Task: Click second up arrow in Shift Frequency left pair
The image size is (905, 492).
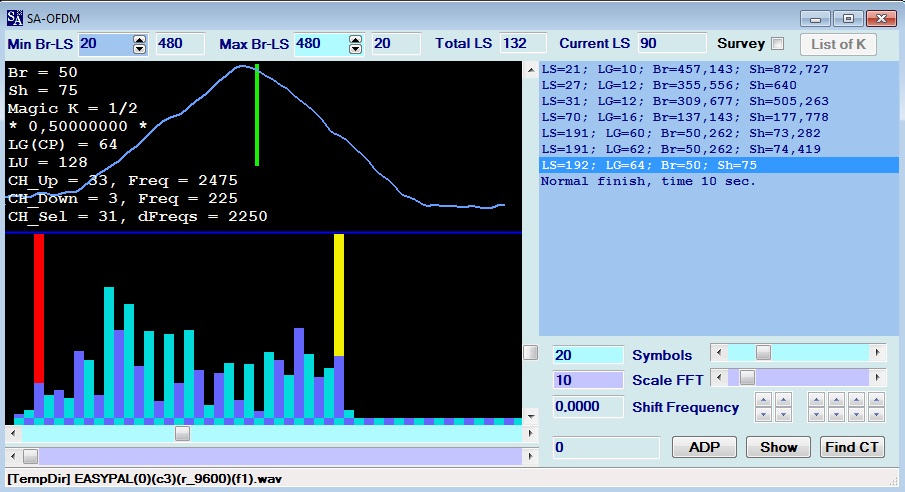Action: click(783, 400)
